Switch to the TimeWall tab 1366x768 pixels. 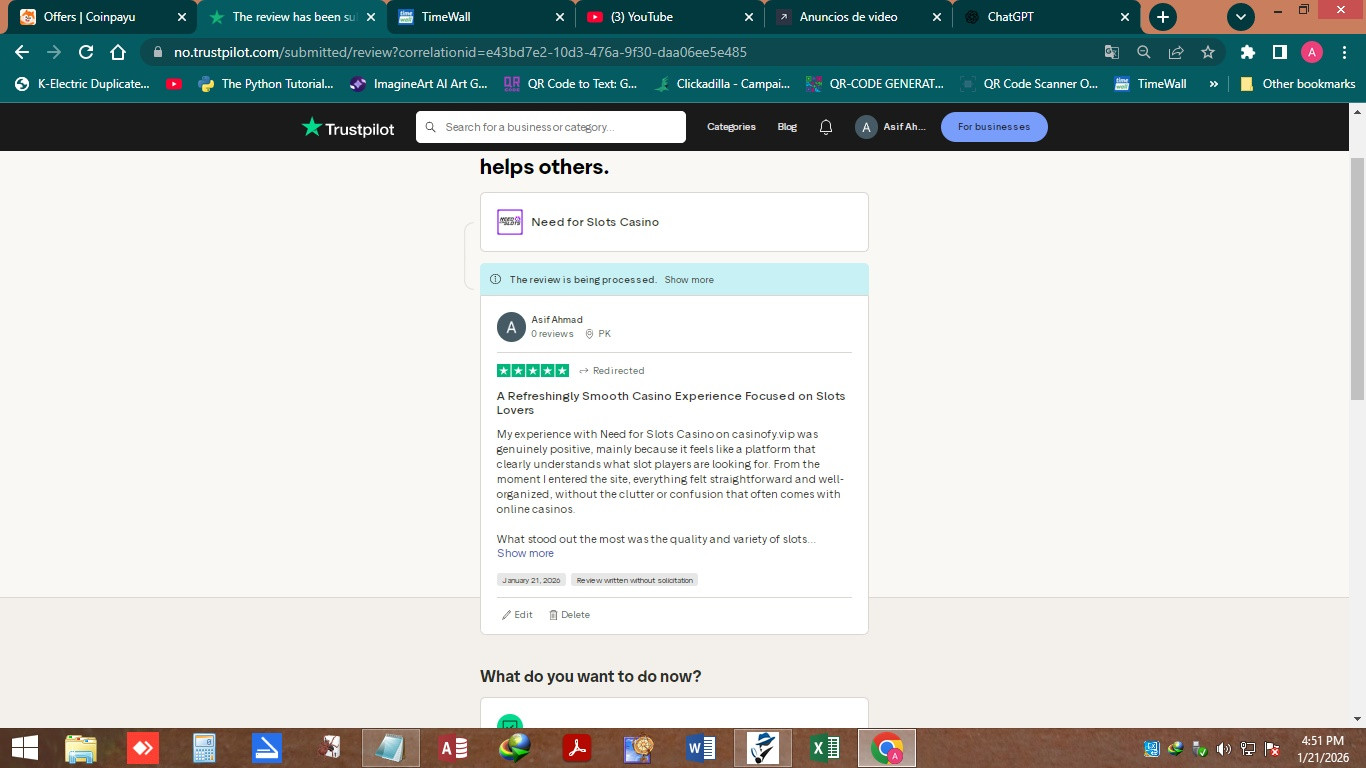pos(480,17)
